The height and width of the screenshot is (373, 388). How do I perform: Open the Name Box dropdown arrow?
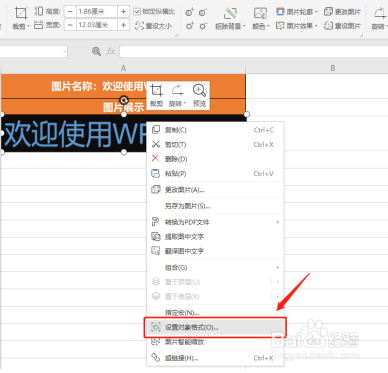click(64, 52)
